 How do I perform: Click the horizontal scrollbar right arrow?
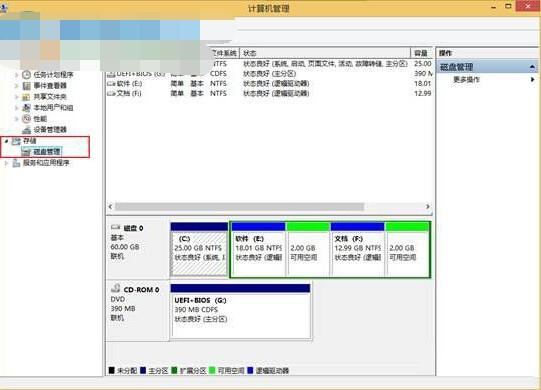(428, 206)
